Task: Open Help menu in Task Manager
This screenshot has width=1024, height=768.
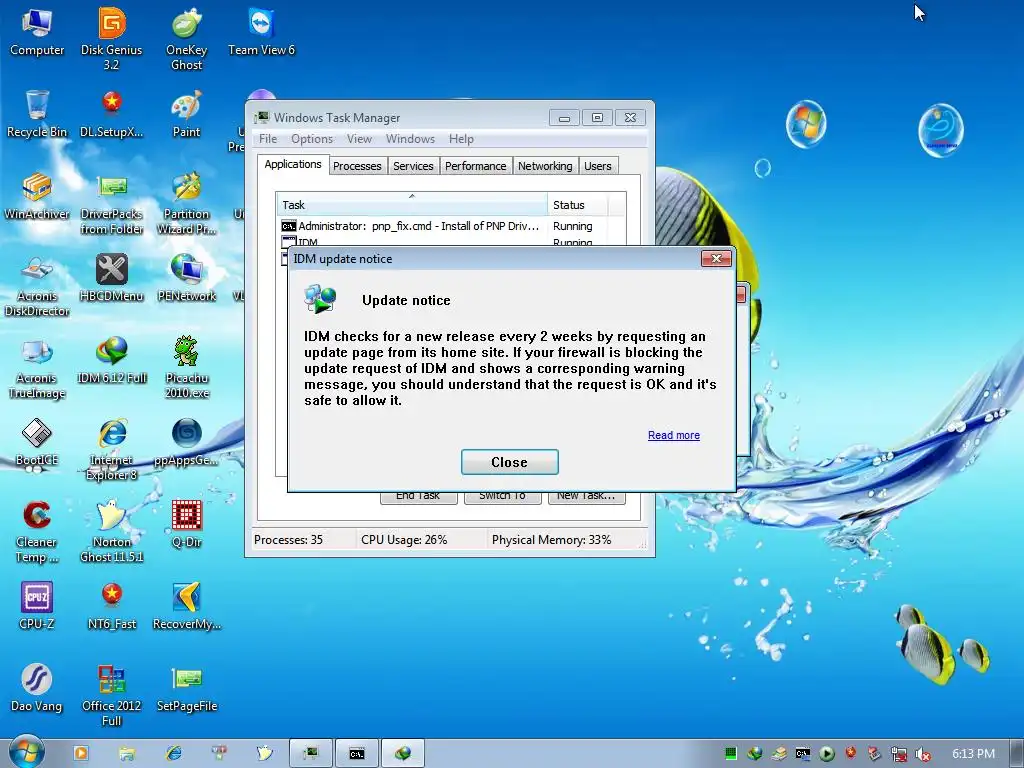Action: [x=461, y=139]
